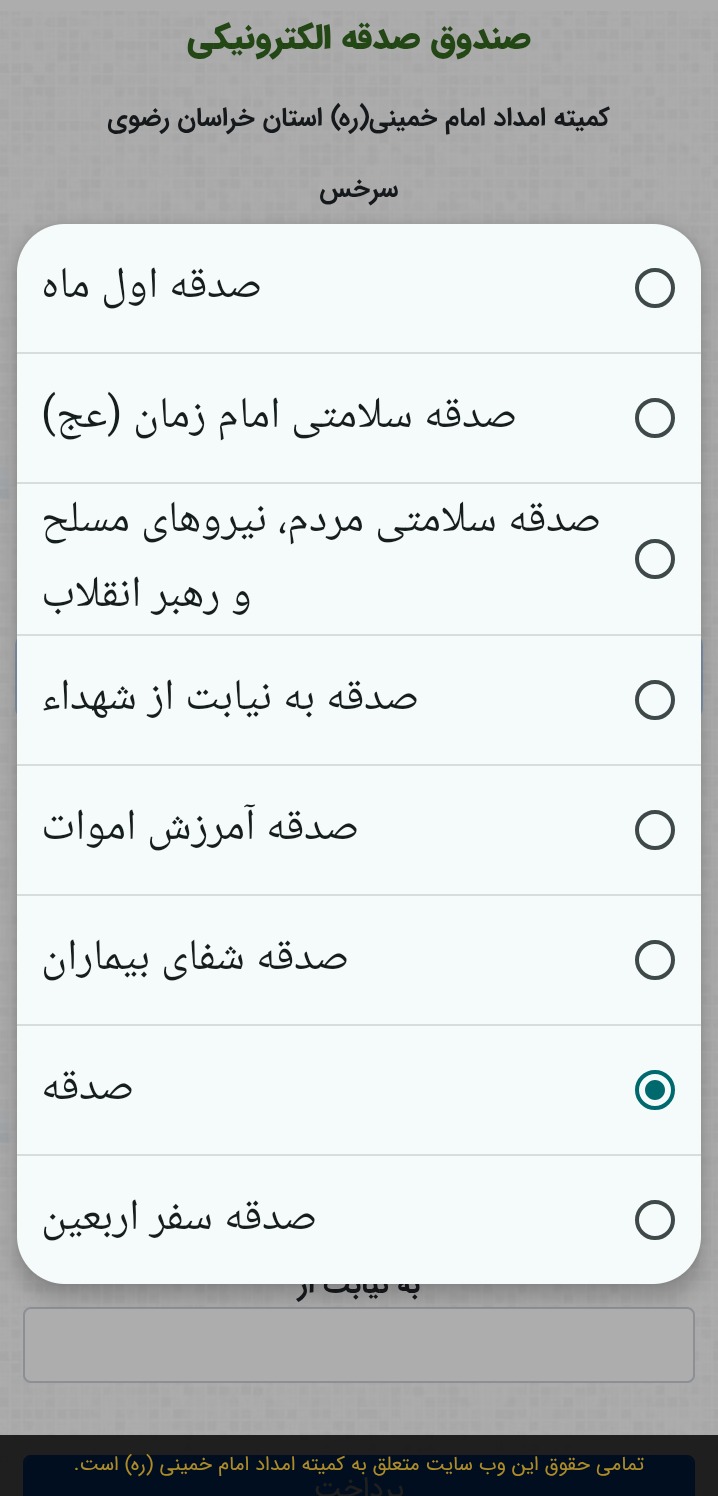Click the صندوق صدقه الکترونیکی page title
This screenshot has width=718, height=1496.
[x=358, y=40]
